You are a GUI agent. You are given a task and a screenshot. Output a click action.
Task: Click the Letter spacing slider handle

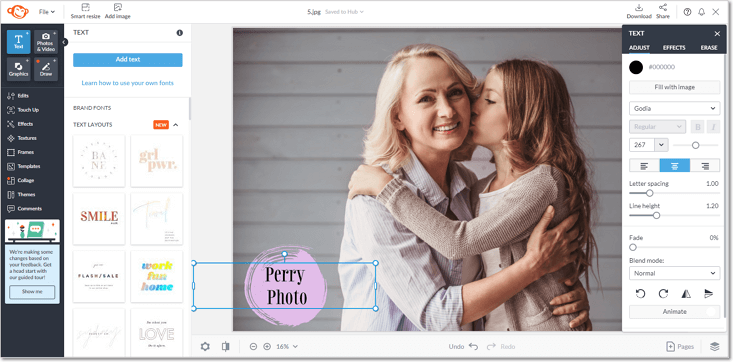coord(649,193)
